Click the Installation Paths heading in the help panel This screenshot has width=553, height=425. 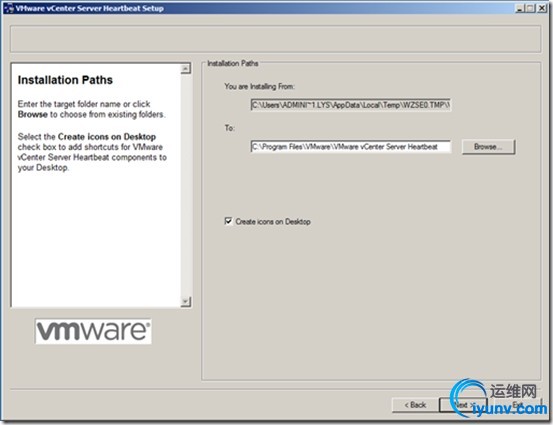click(65, 80)
